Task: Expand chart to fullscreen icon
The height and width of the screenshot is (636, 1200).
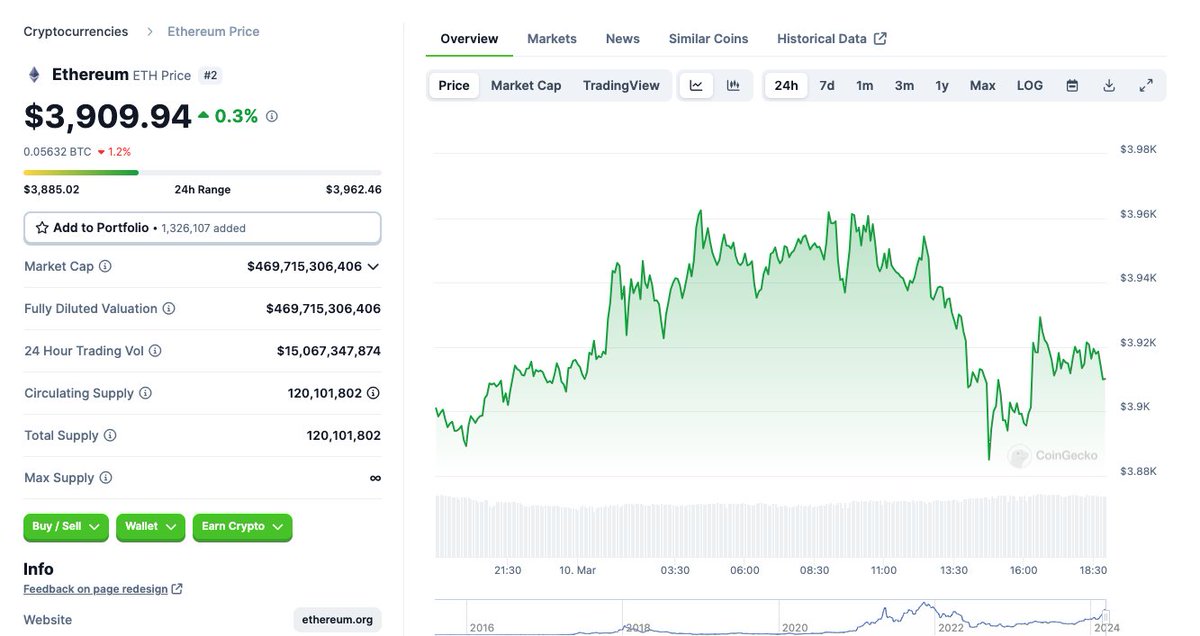Action: point(1146,85)
